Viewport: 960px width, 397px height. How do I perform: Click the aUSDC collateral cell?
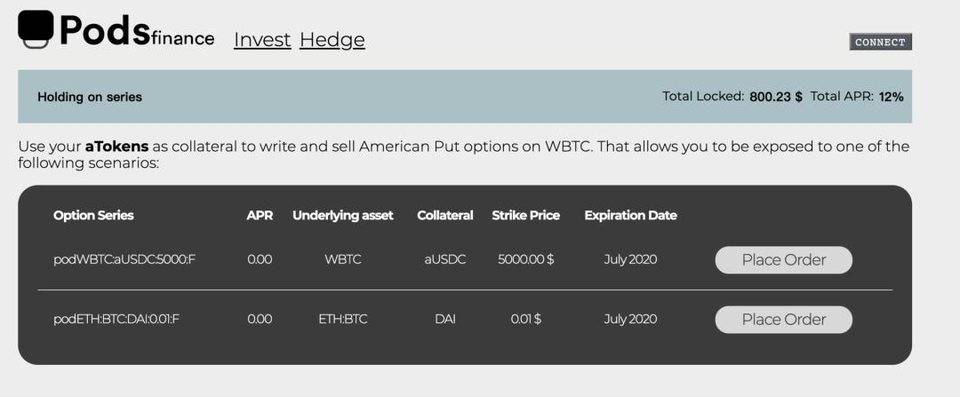(x=445, y=259)
